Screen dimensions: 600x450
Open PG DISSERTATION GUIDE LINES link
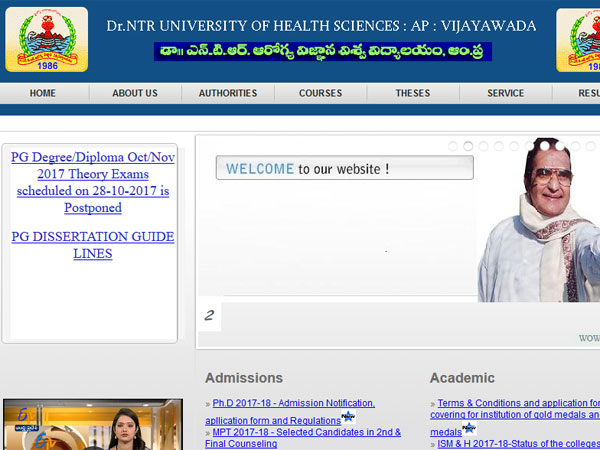(x=92, y=245)
